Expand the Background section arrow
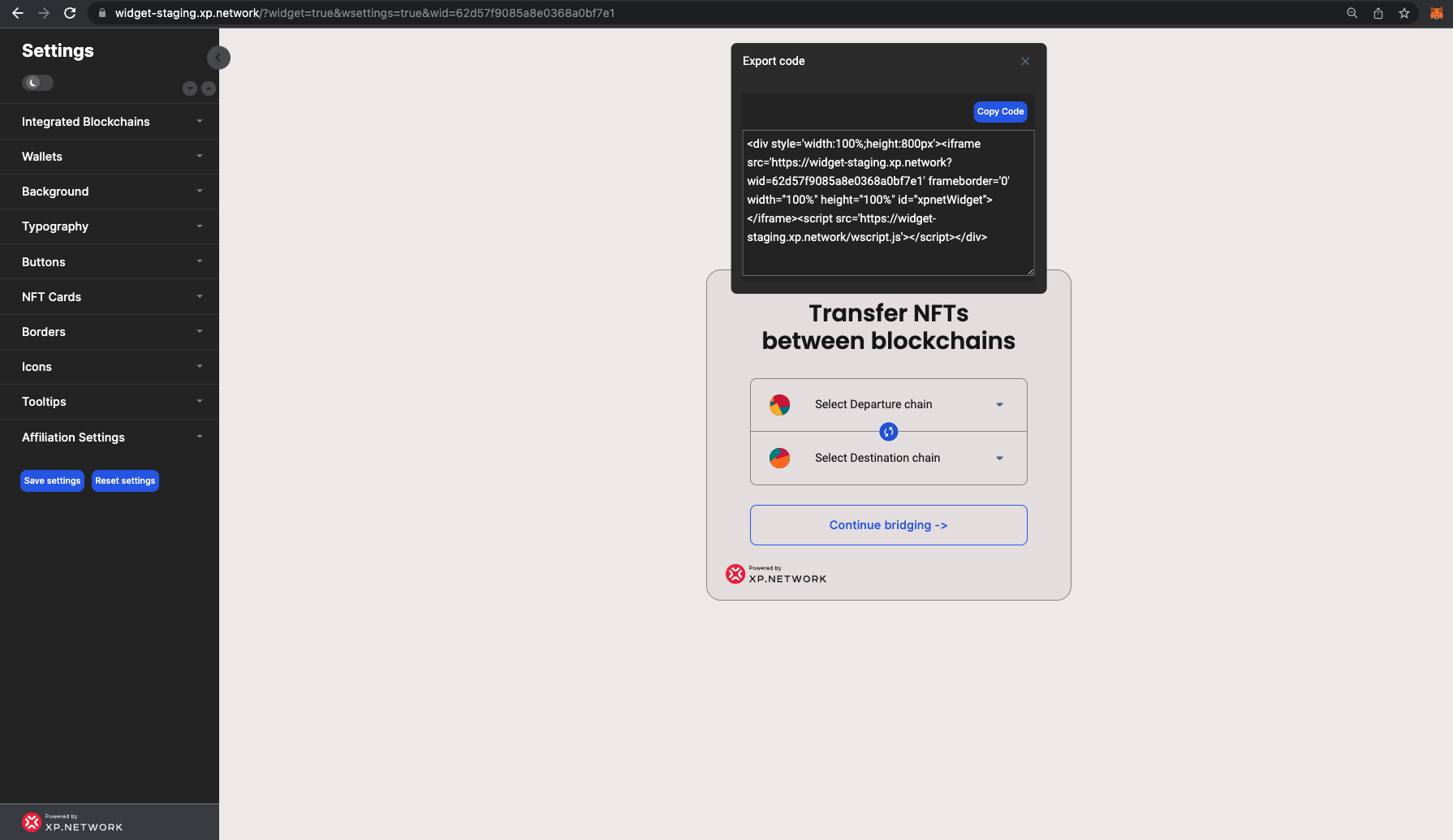This screenshot has width=1453, height=840. 200,192
